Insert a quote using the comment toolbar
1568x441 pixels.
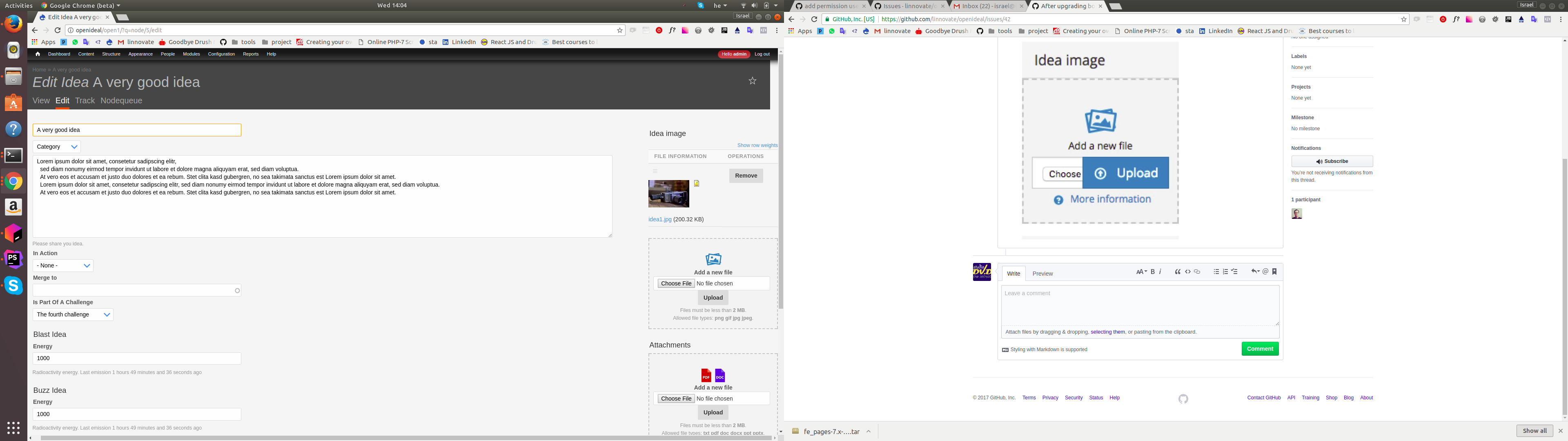coord(1178,272)
